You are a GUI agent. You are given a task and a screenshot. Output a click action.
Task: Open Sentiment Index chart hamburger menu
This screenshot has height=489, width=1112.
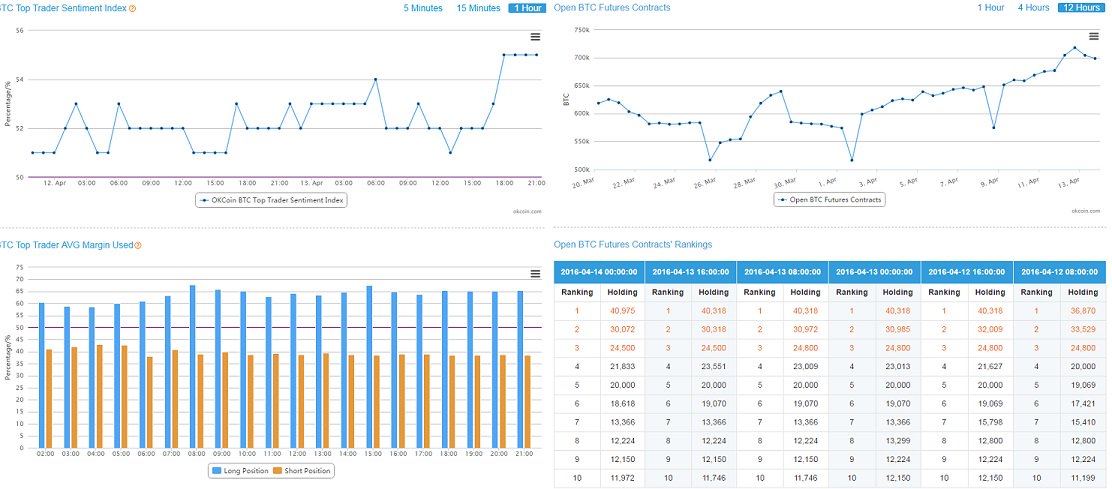click(535, 37)
